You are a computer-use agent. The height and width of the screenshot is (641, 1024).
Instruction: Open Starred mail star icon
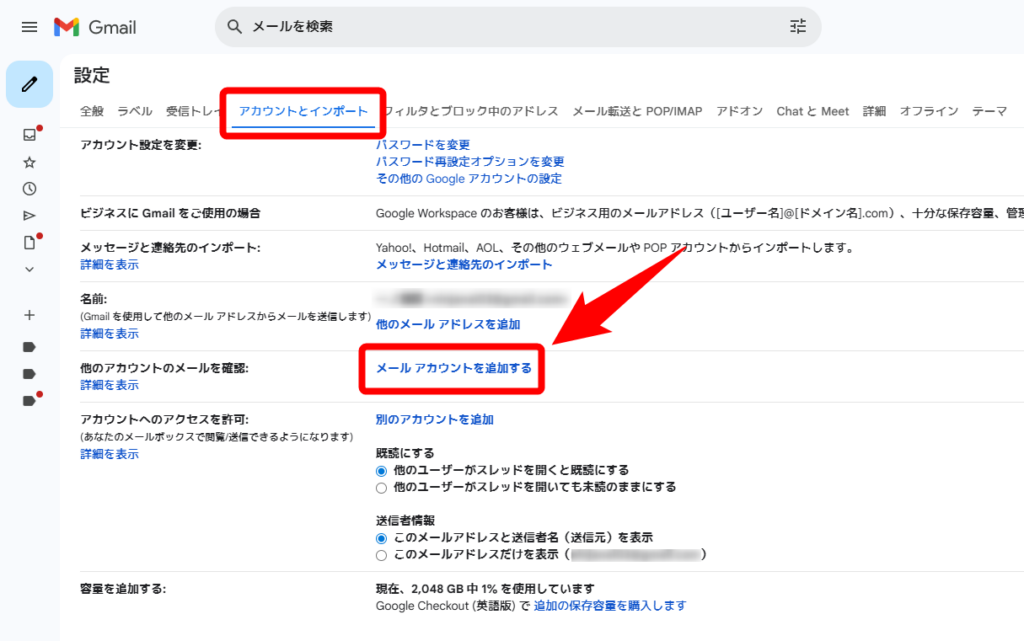[29, 162]
